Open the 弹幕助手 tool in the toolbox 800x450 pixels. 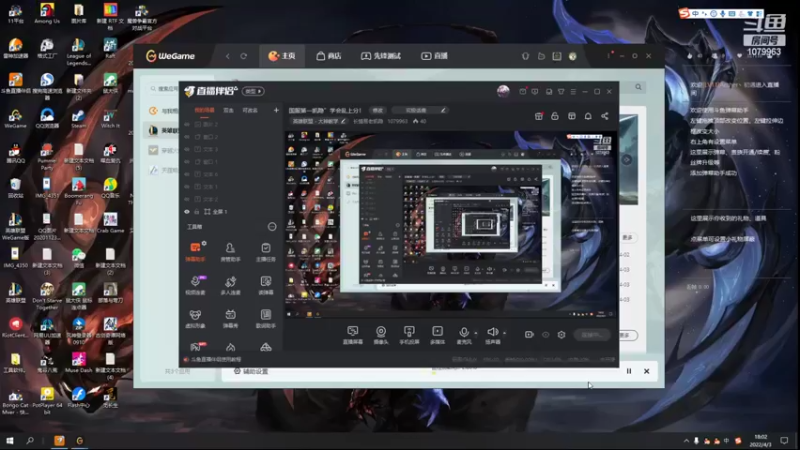(195, 252)
